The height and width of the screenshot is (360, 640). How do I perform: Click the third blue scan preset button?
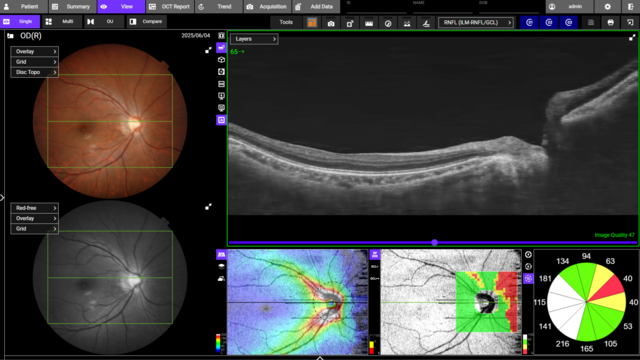pos(569,22)
